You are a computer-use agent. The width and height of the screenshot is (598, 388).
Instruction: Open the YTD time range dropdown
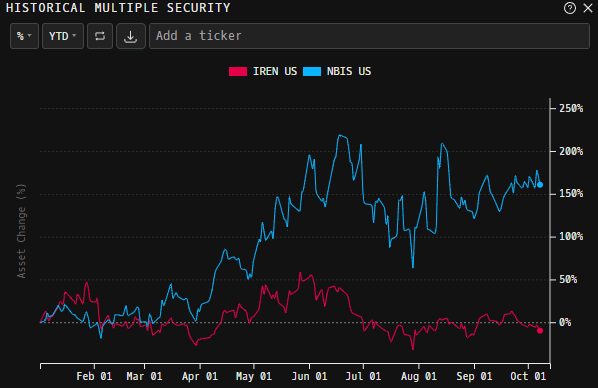pyautogui.click(x=63, y=36)
